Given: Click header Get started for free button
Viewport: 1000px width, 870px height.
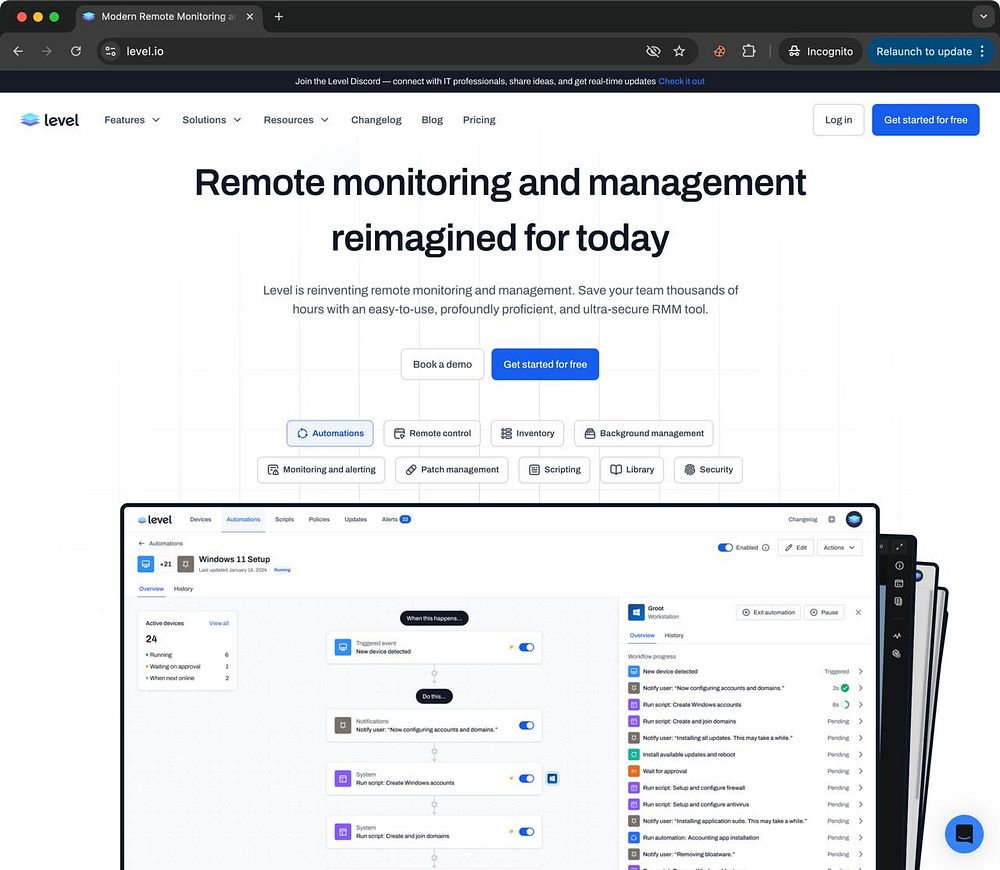Looking at the screenshot, I should 925,120.
